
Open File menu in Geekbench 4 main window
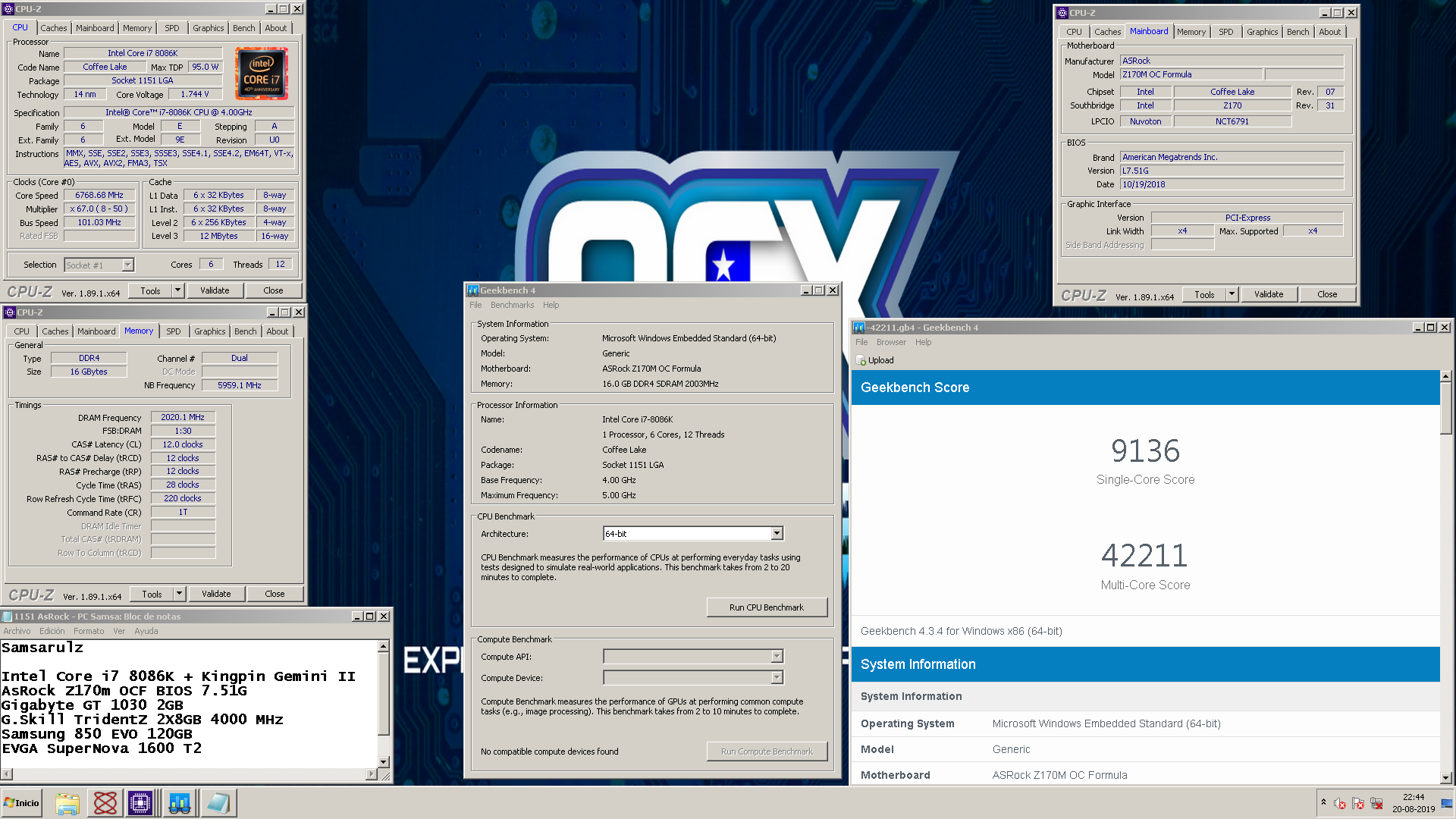click(475, 305)
